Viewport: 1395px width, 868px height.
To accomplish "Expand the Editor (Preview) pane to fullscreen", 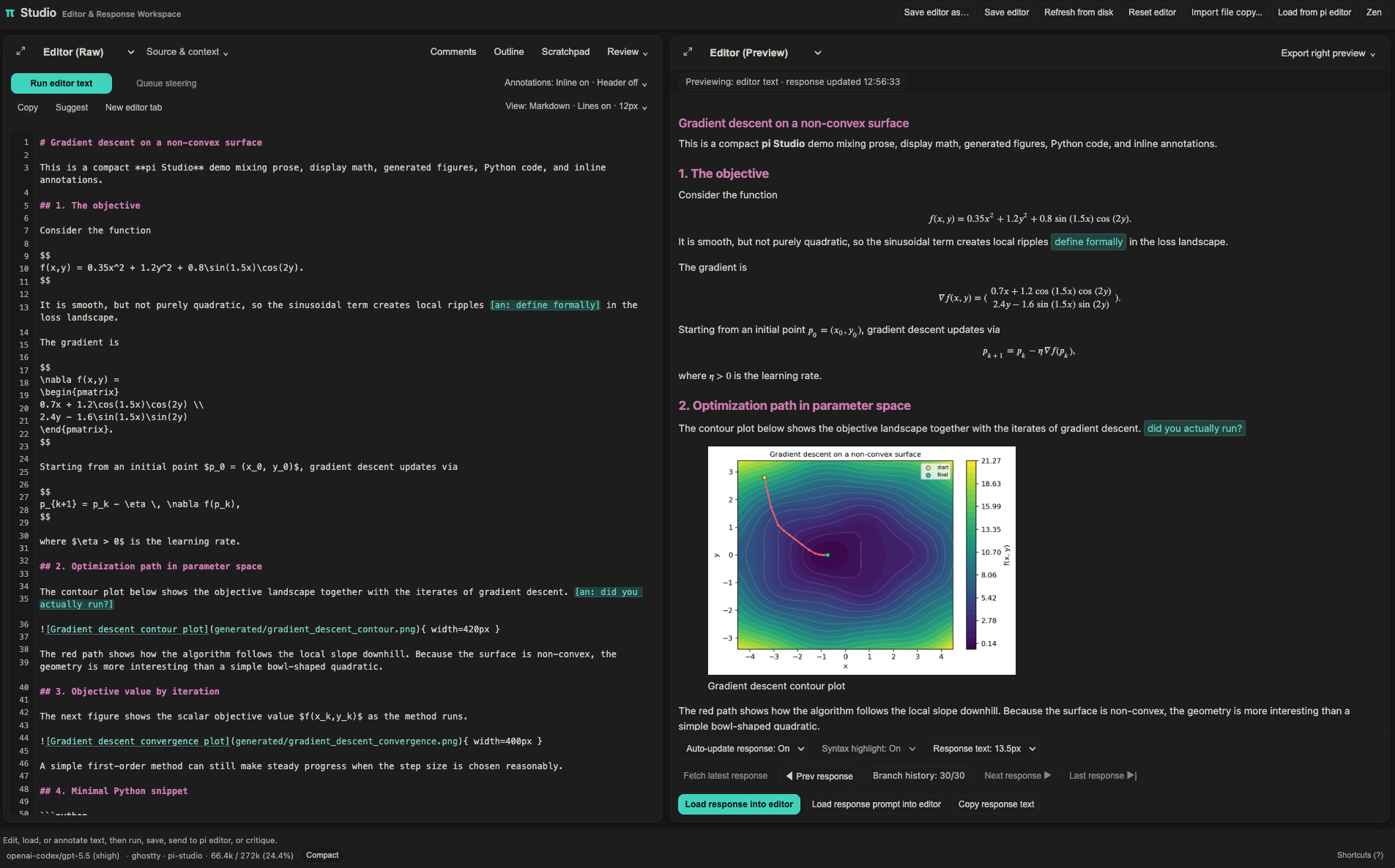I will (x=688, y=52).
